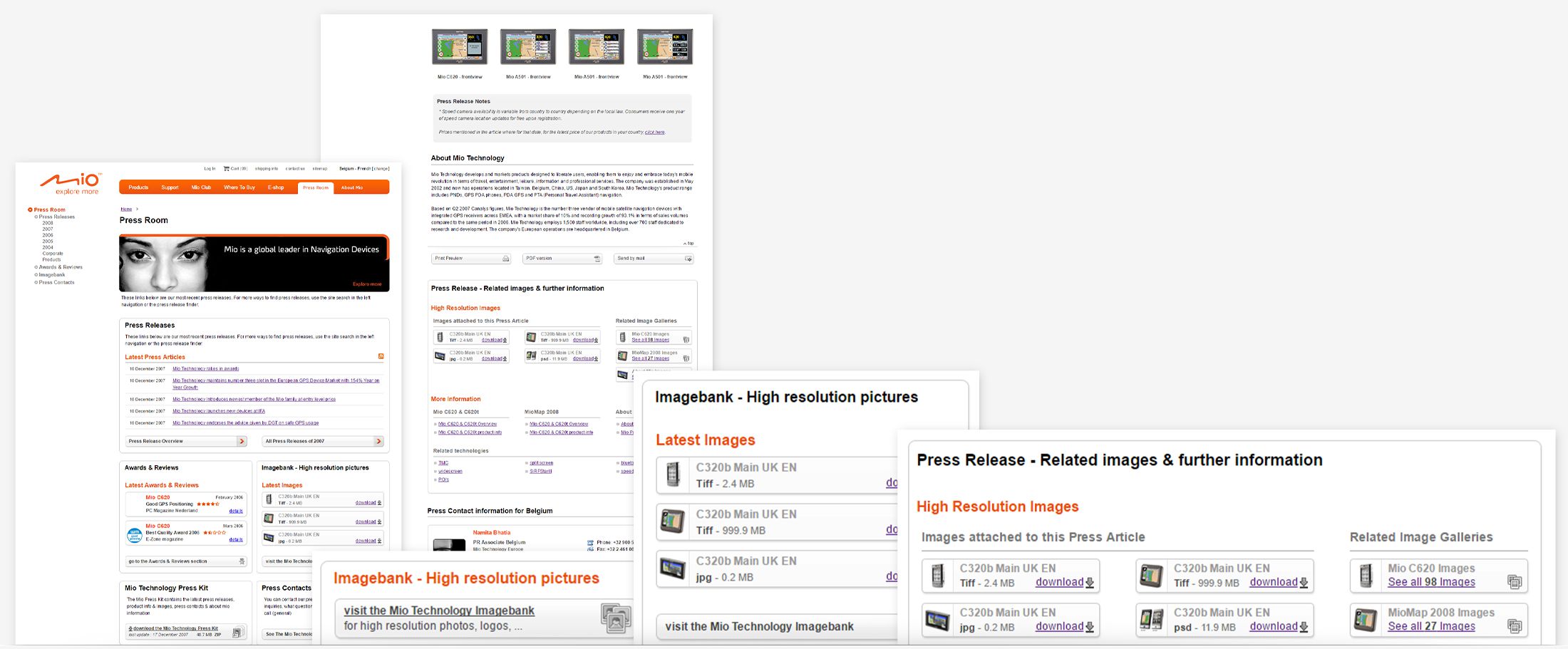Click the top link above Print Preview
This screenshot has width=1568, height=649.
tap(688, 244)
